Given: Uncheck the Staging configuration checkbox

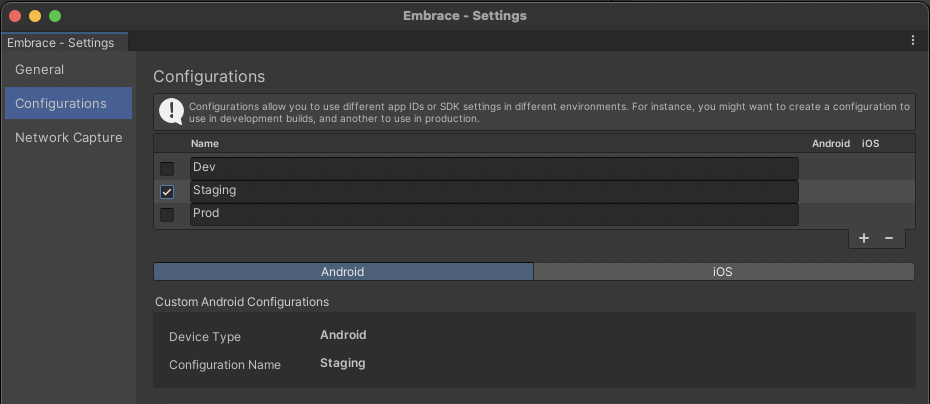Looking at the screenshot, I should click(167, 192).
